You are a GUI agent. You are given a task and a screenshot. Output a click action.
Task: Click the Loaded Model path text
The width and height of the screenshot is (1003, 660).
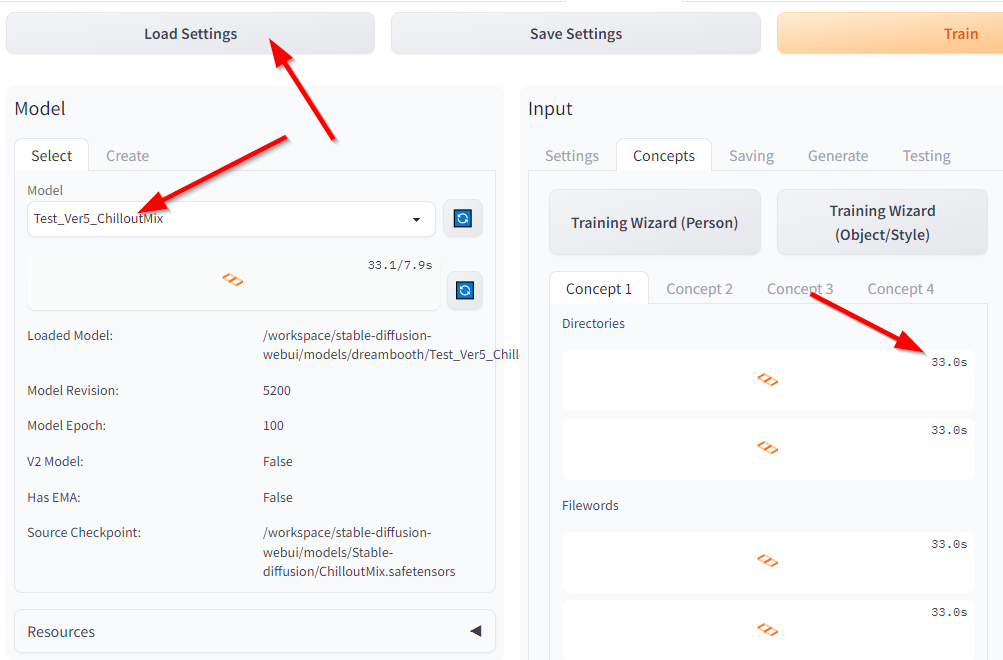tap(391, 345)
